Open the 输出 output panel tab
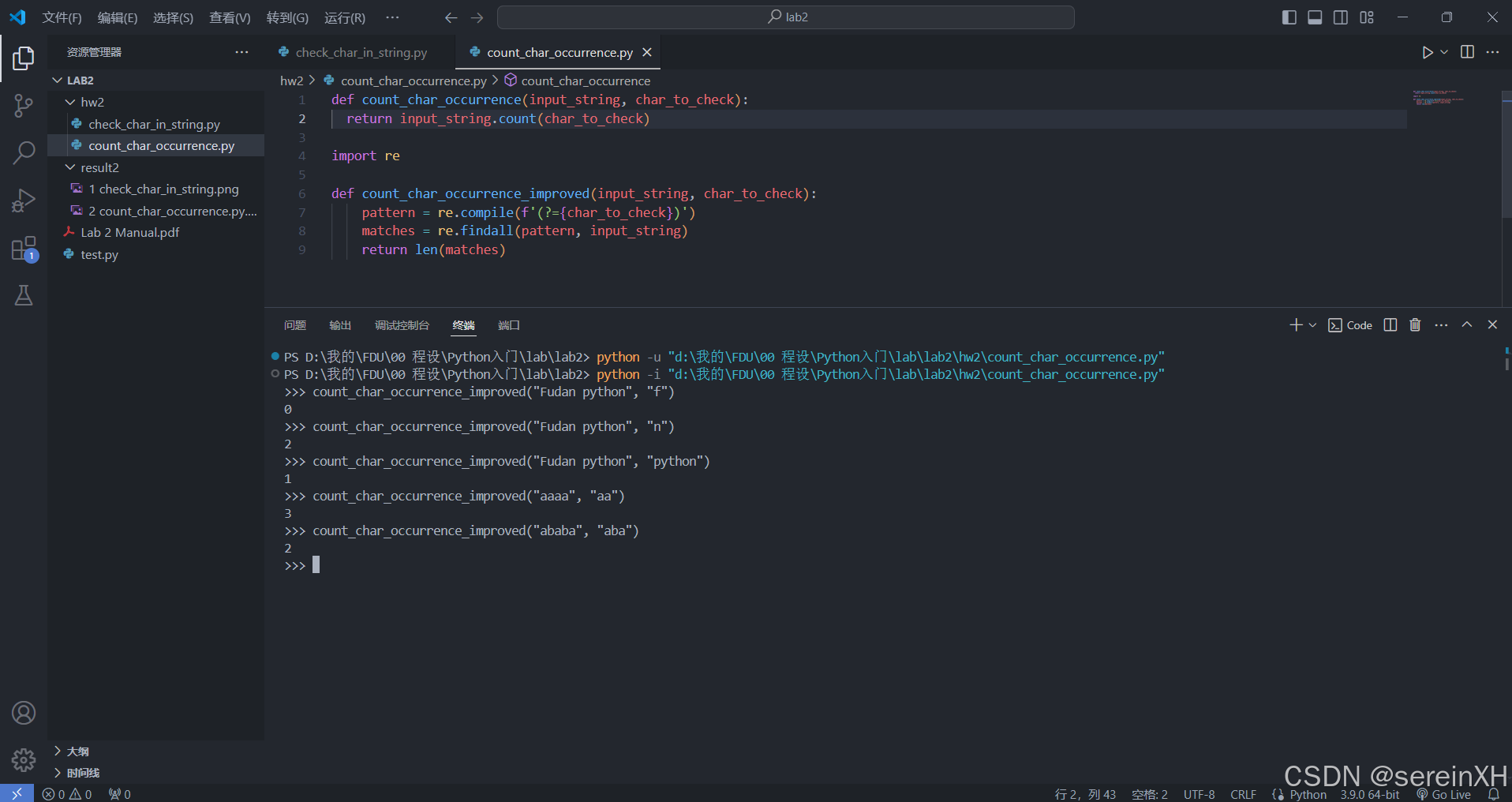Screen dimensions: 1512x802 [x=339, y=325]
